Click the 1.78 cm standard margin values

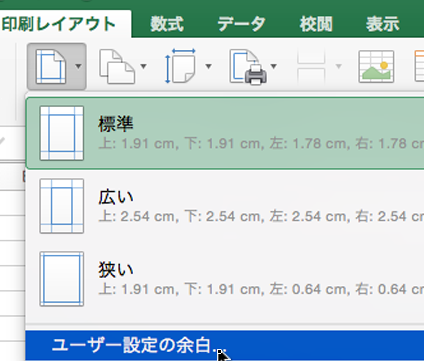pyautogui.click(x=261, y=144)
